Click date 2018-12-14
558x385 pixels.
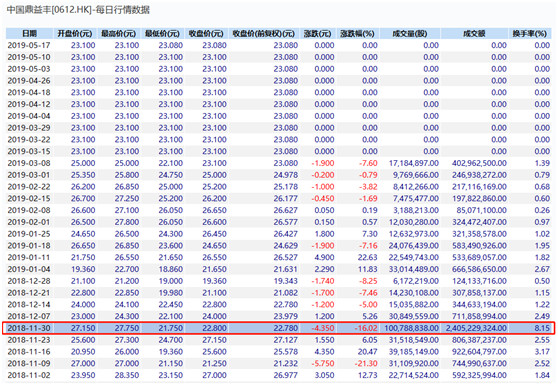click(x=29, y=305)
